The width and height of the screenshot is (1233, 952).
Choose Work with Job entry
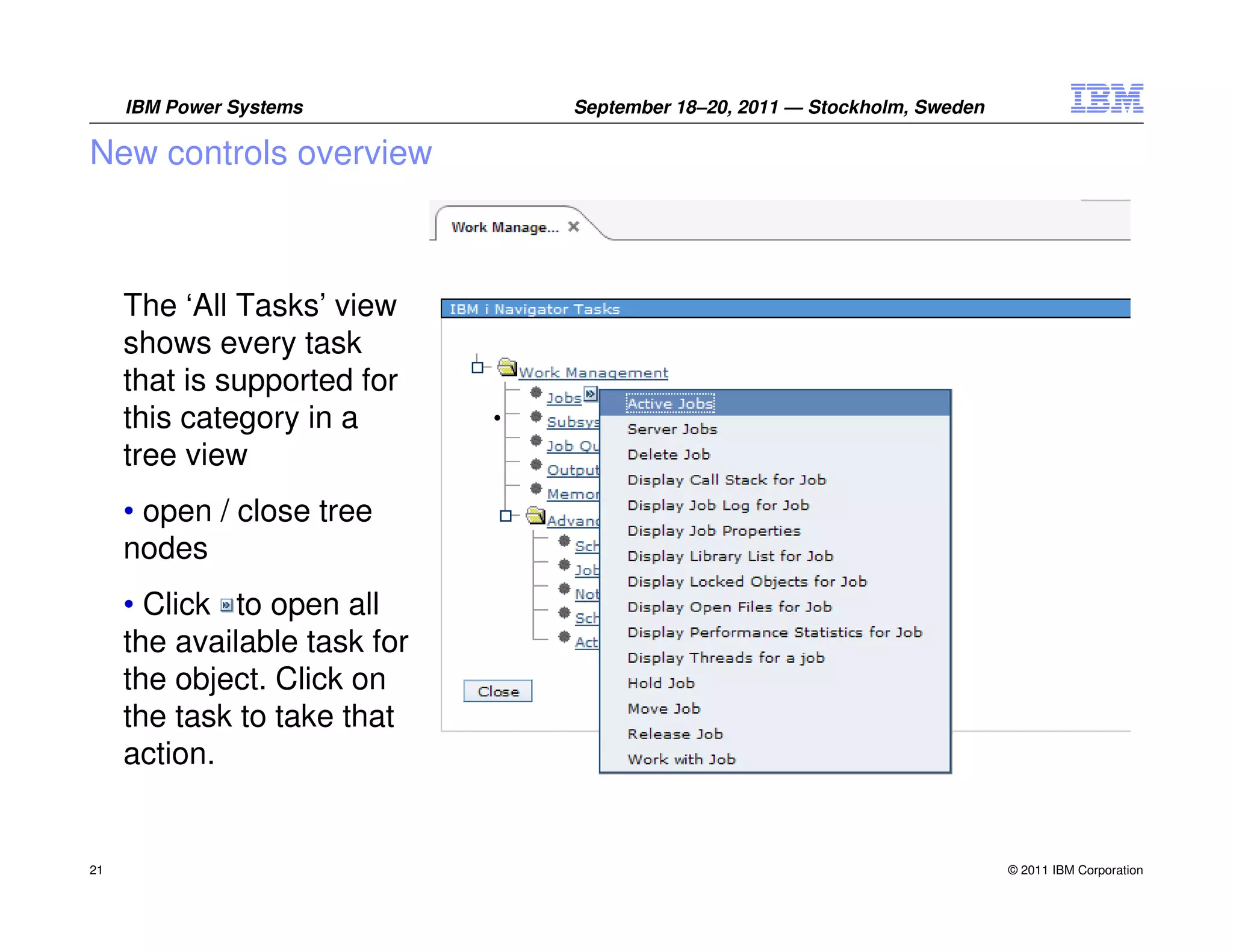(775, 759)
